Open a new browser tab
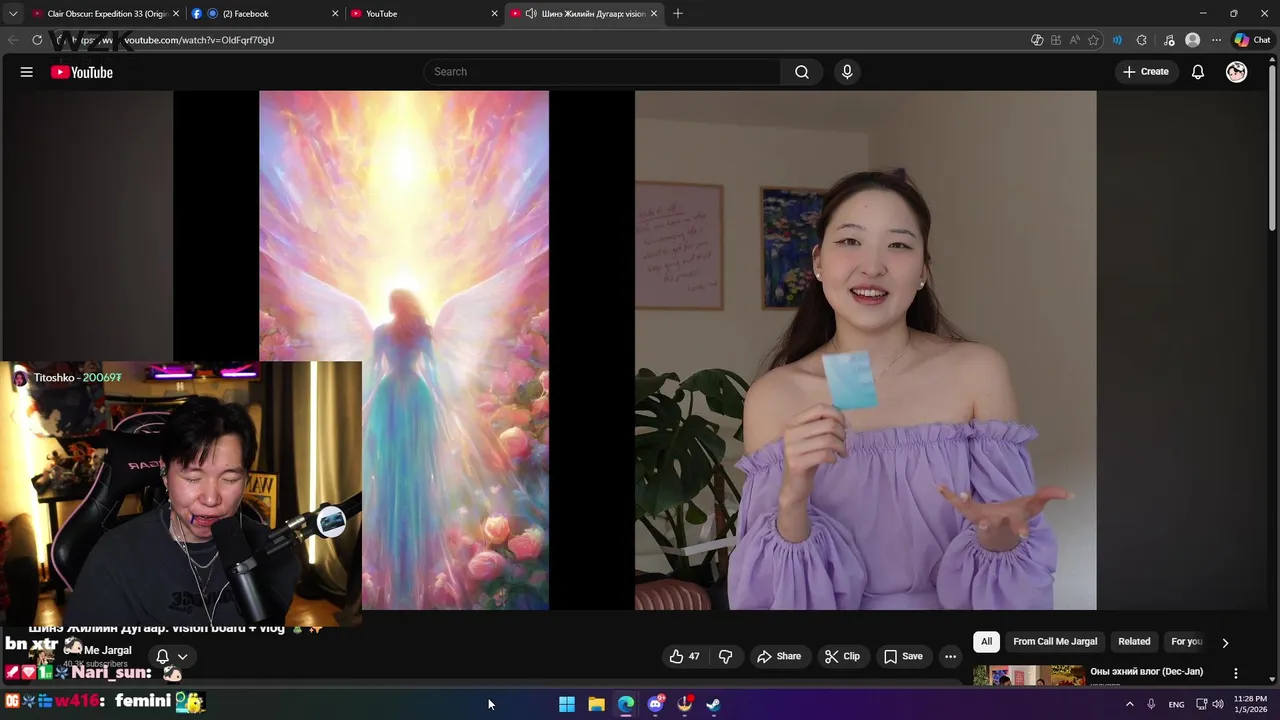 pos(678,14)
